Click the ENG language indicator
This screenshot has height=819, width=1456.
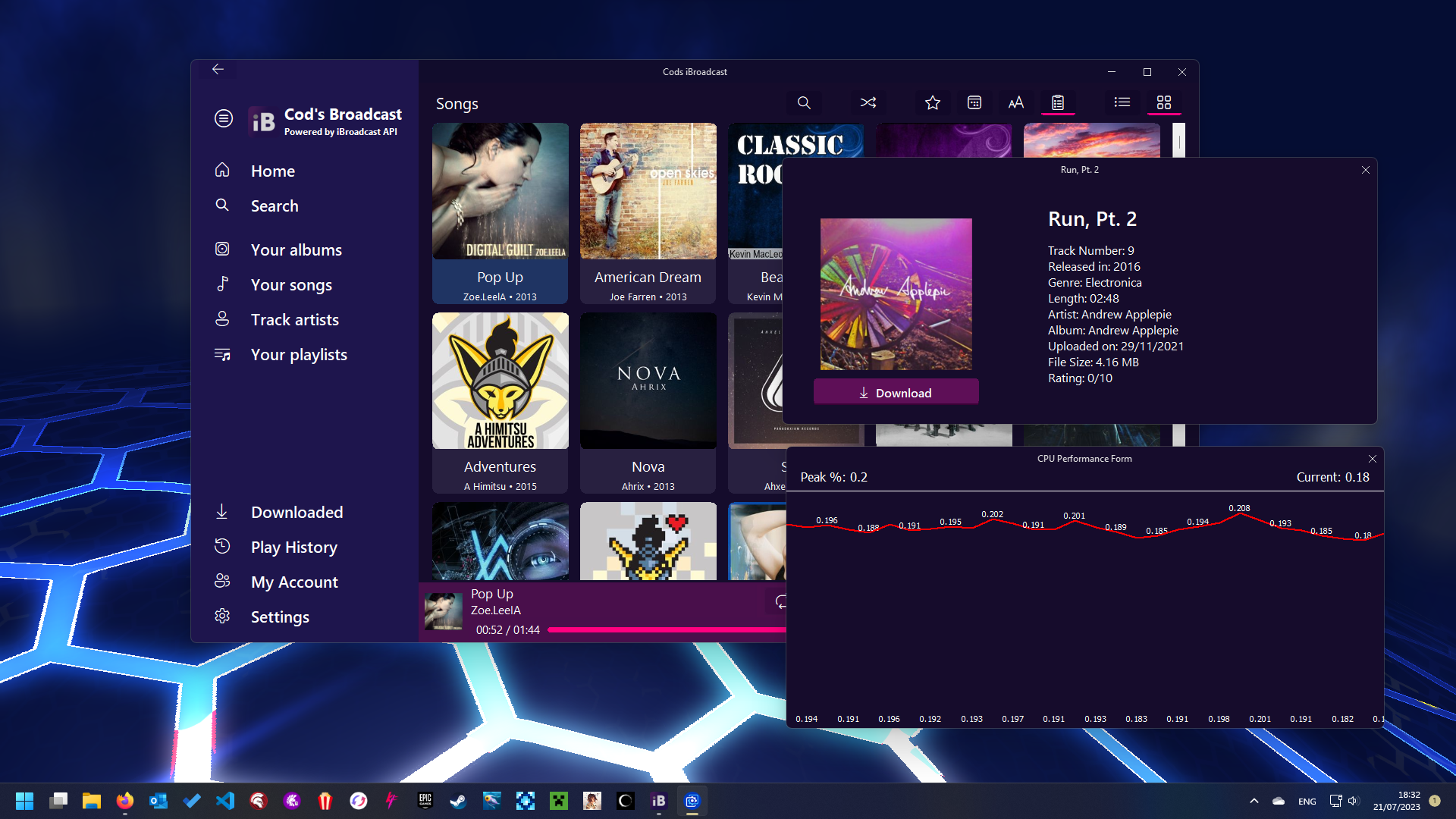coord(1307,802)
